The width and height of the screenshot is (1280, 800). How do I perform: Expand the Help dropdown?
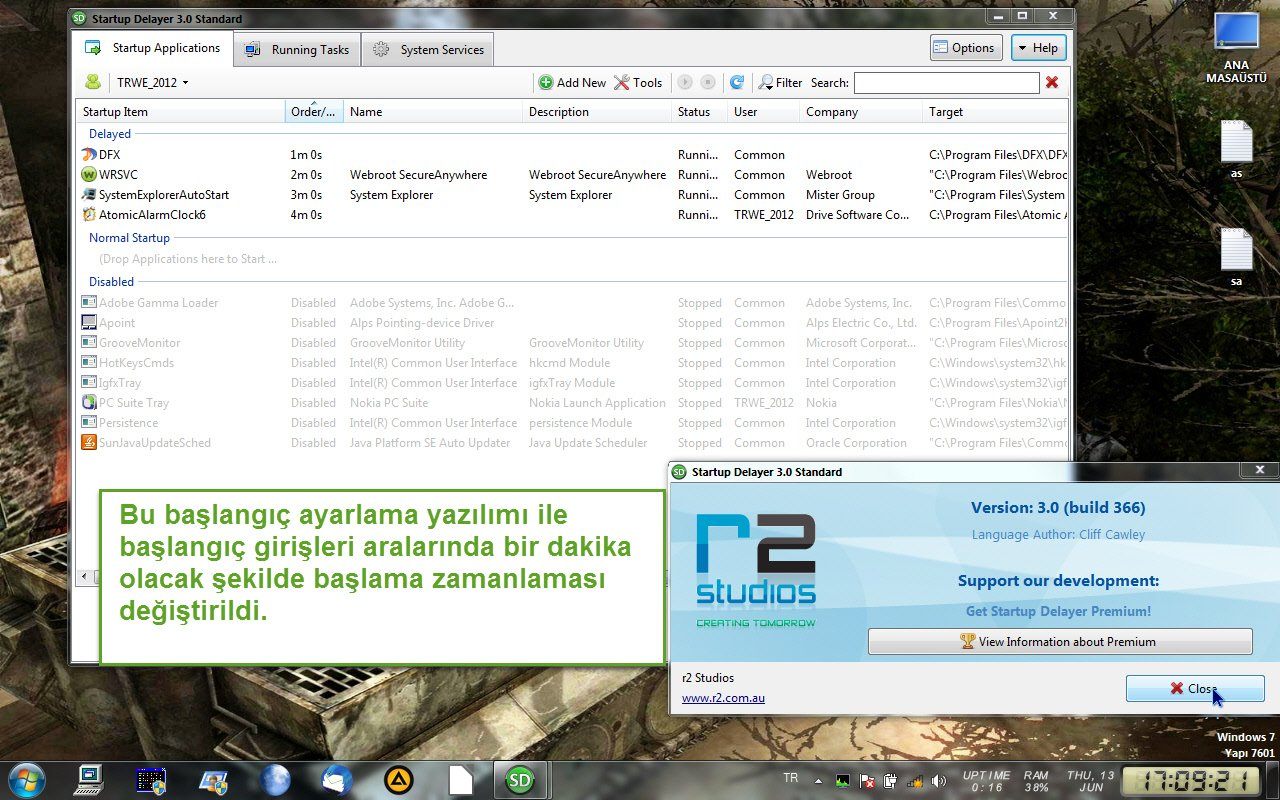click(x=1039, y=47)
